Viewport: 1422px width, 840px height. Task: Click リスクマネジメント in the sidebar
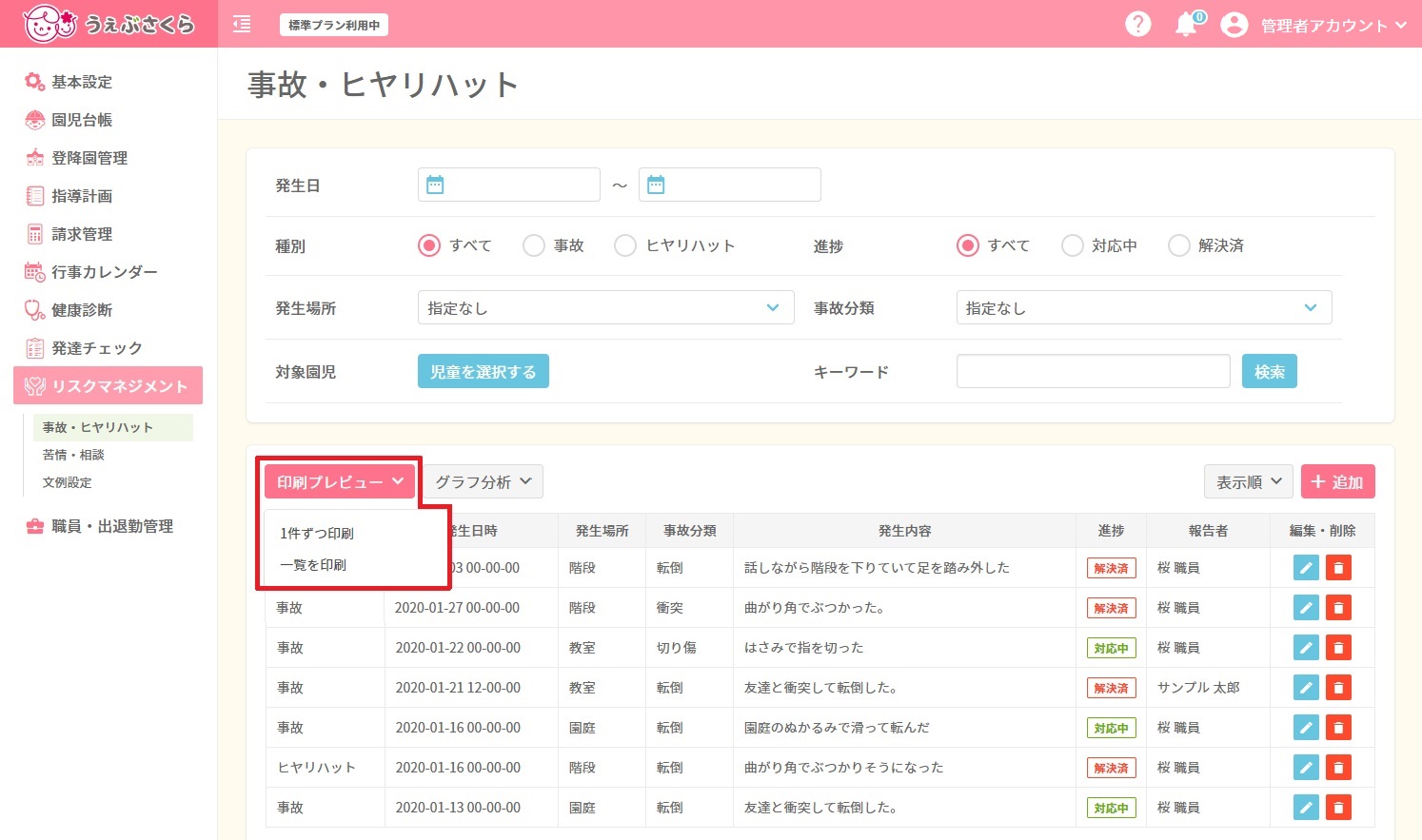[x=108, y=385]
